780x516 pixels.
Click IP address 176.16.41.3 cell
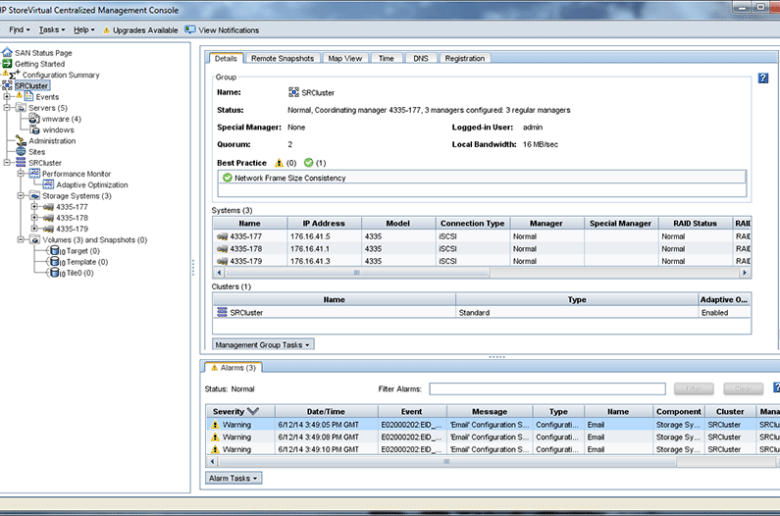point(324,261)
